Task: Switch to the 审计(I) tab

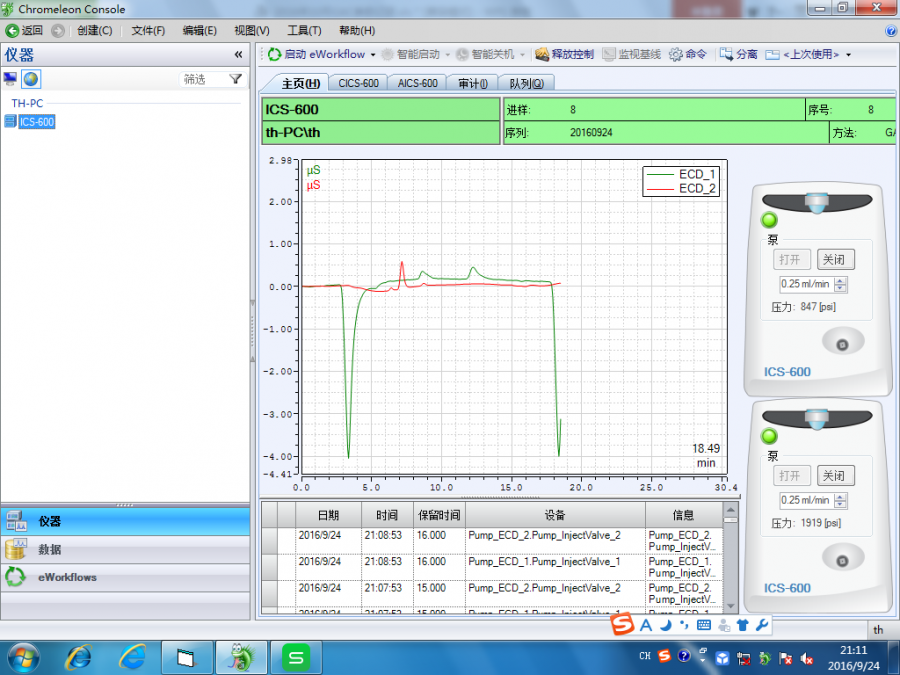Action: click(x=472, y=83)
